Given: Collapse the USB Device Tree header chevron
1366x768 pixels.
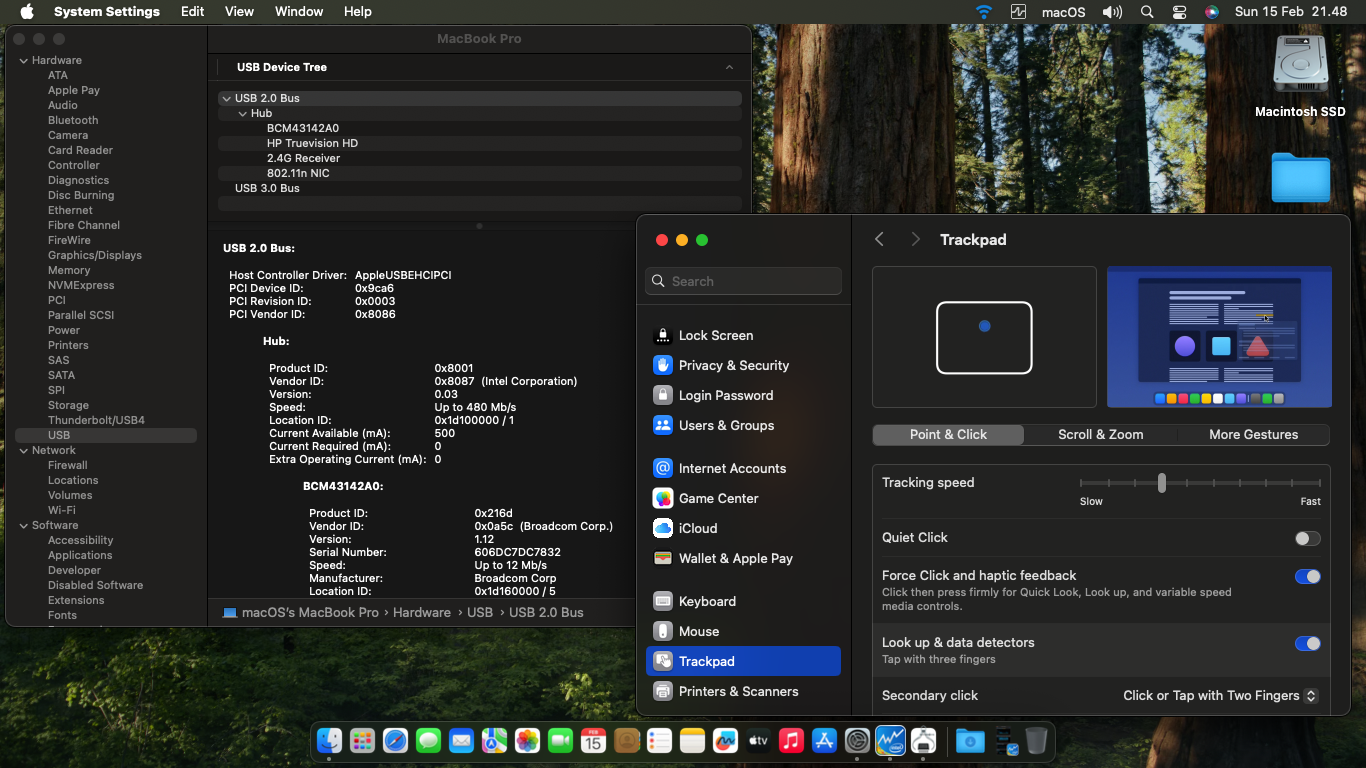Looking at the screenshot, I should coord(729,67).
